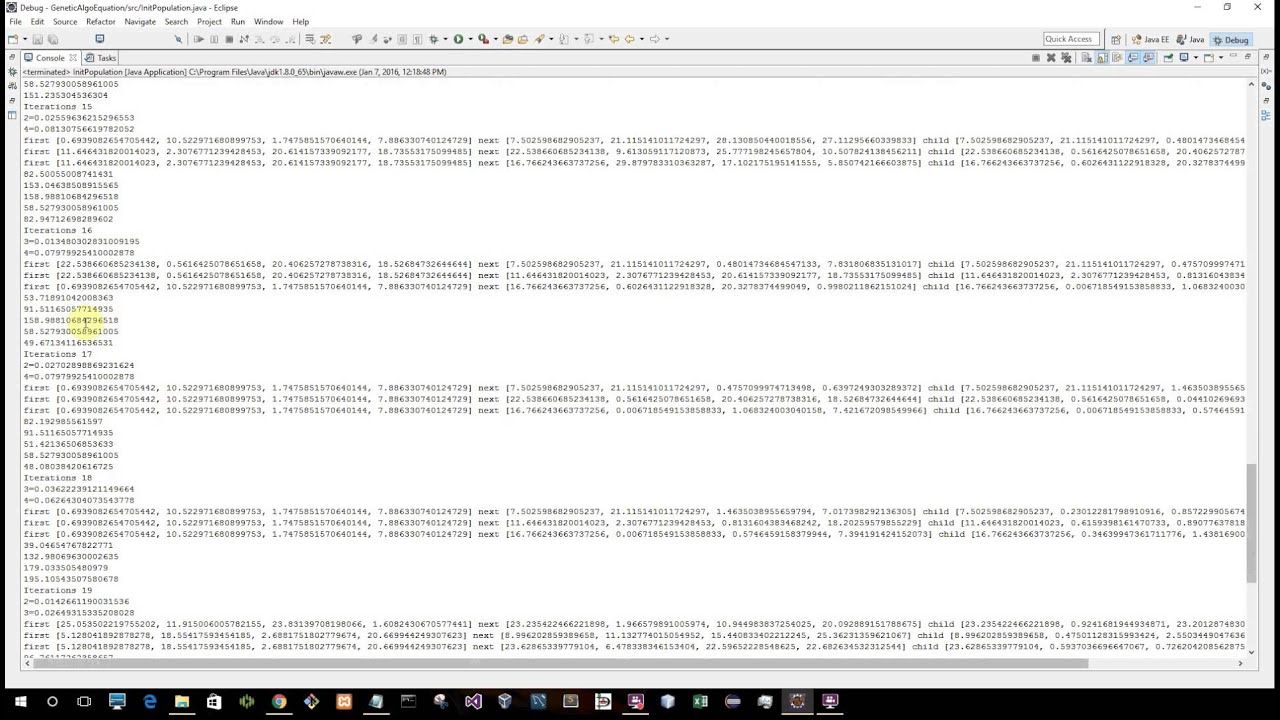Click the Terminate (stop) toolbar icon
Viewport: 1280px width, 720px height.
(x=229, y=39)
